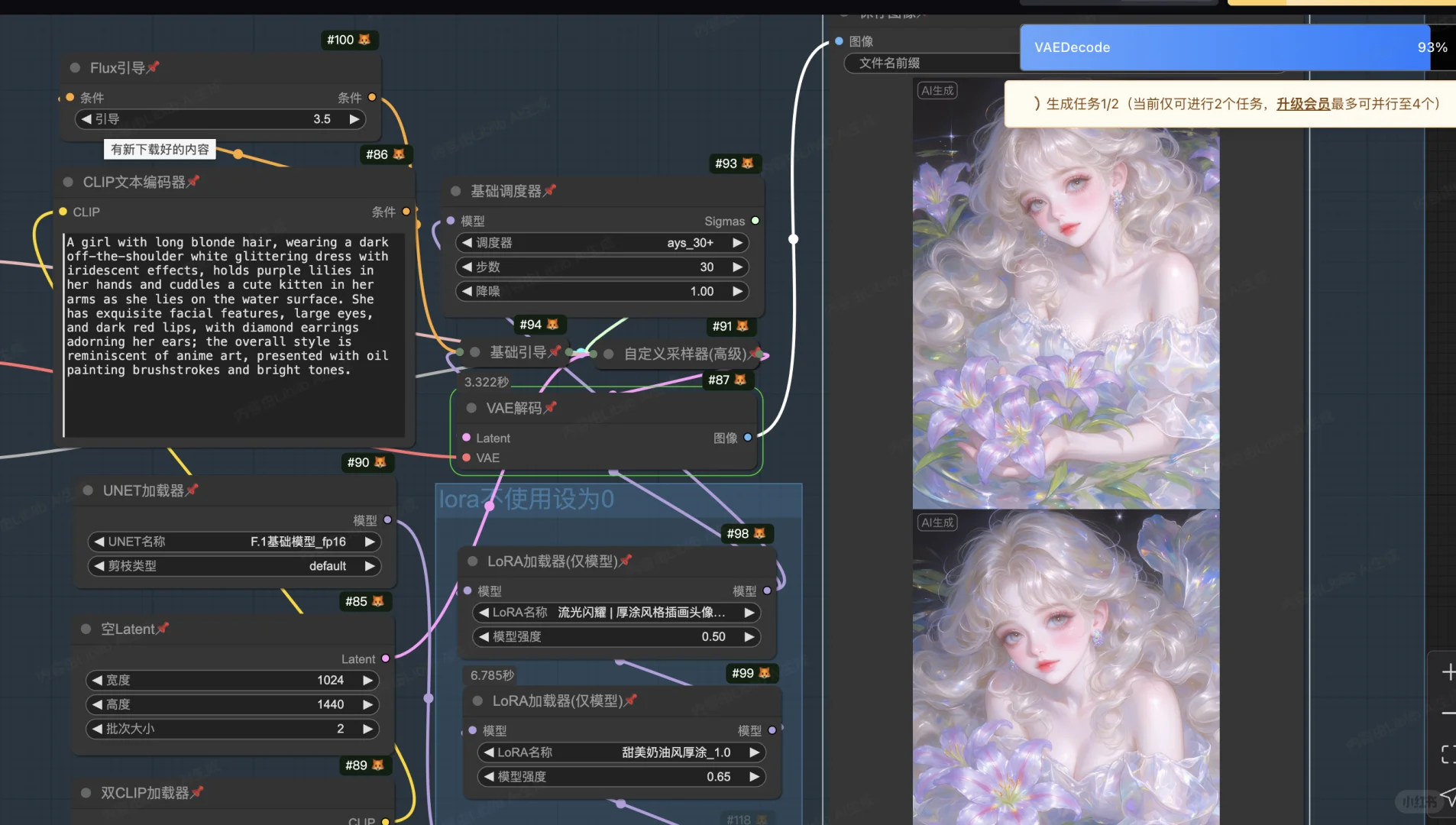Screen dimensions: 1456x825
Task: Click the fox badge next to #100
Action: tap(364, 40)
